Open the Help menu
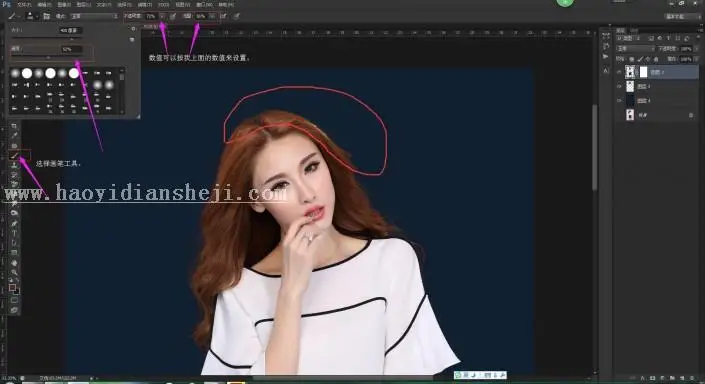This screenshot has width=705, height=384. pos(226,4)
